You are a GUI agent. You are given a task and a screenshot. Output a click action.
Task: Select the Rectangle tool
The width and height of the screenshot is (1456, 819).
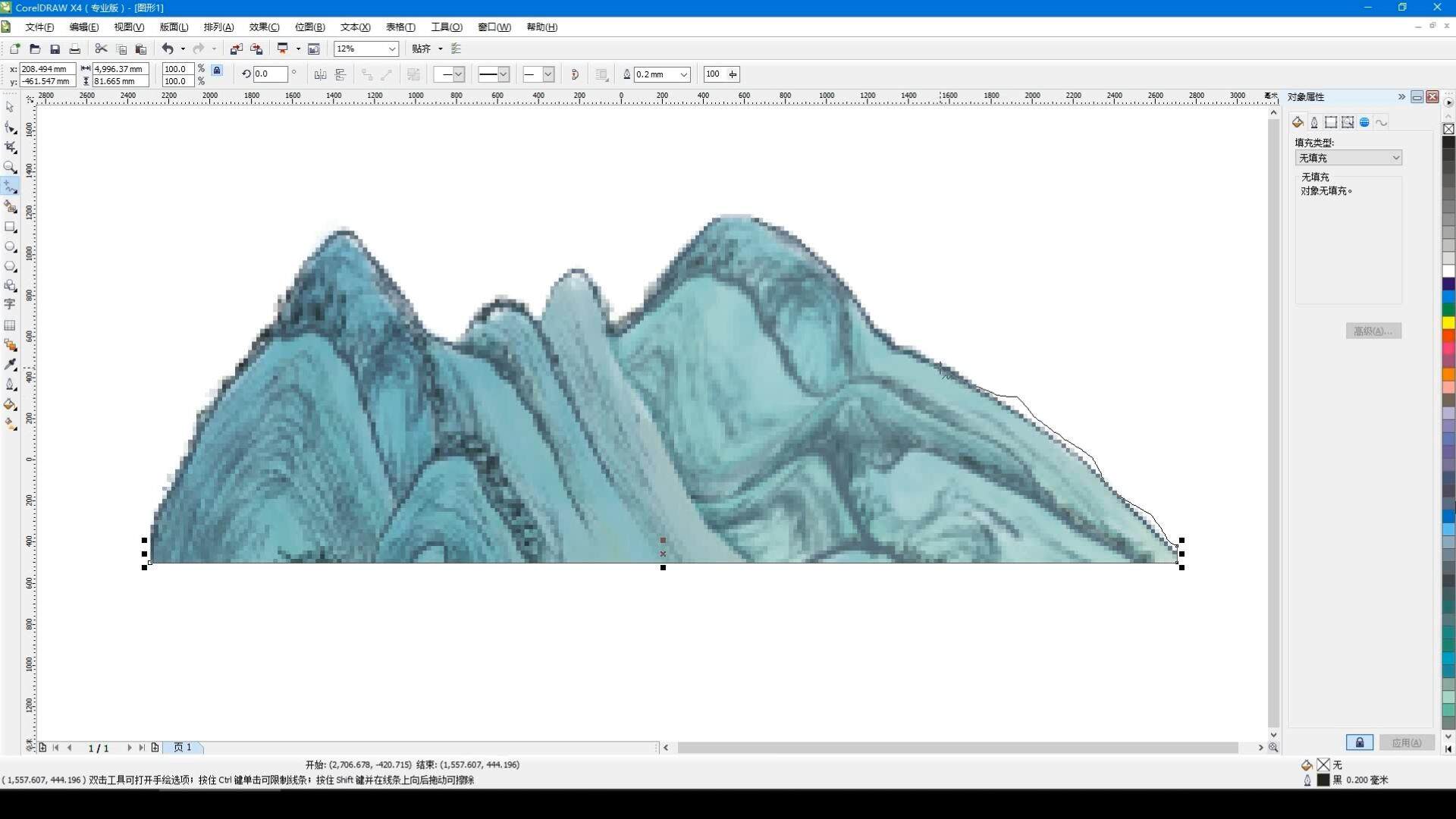(10, 227)
